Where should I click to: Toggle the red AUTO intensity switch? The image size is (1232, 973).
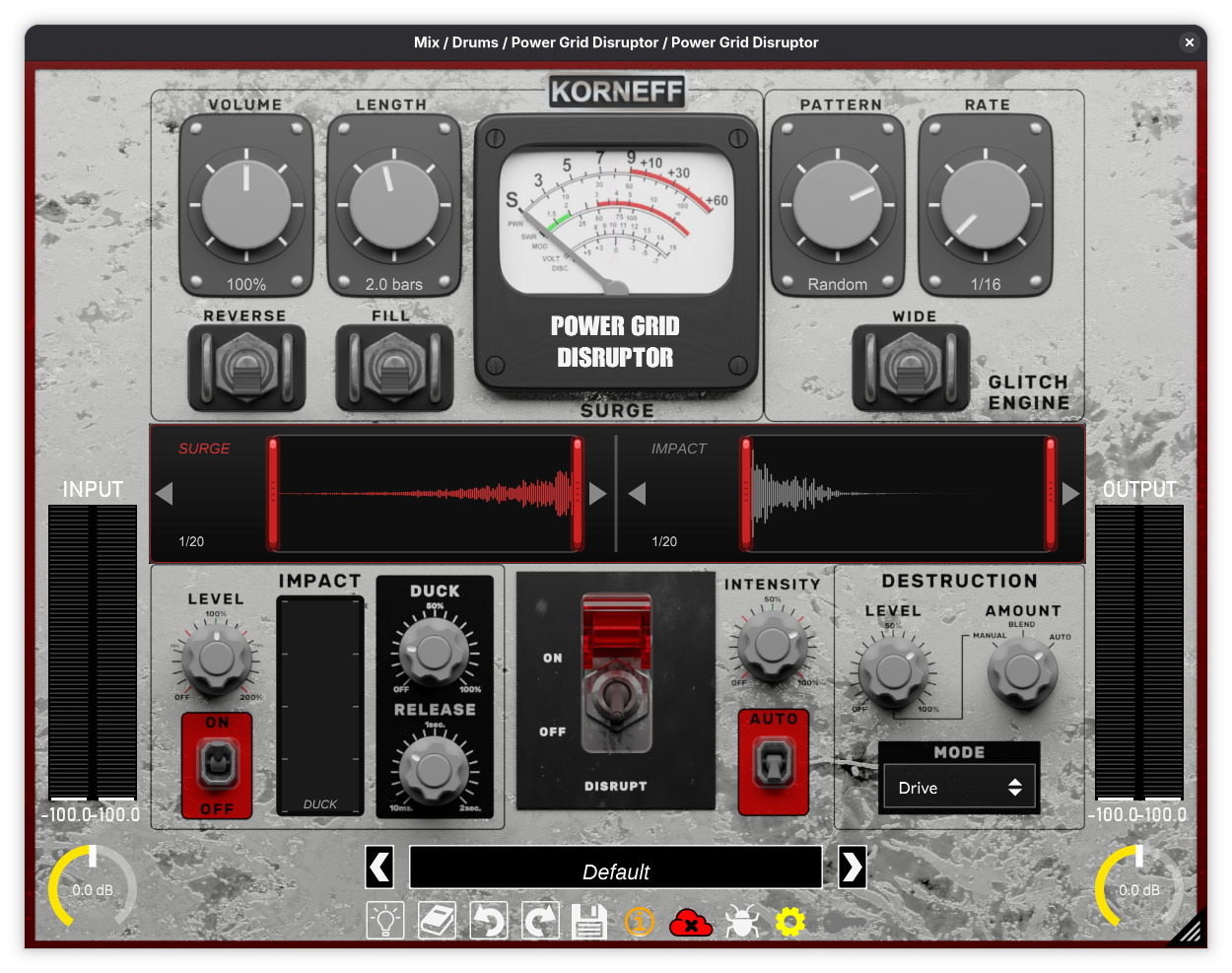click(774, 763)
